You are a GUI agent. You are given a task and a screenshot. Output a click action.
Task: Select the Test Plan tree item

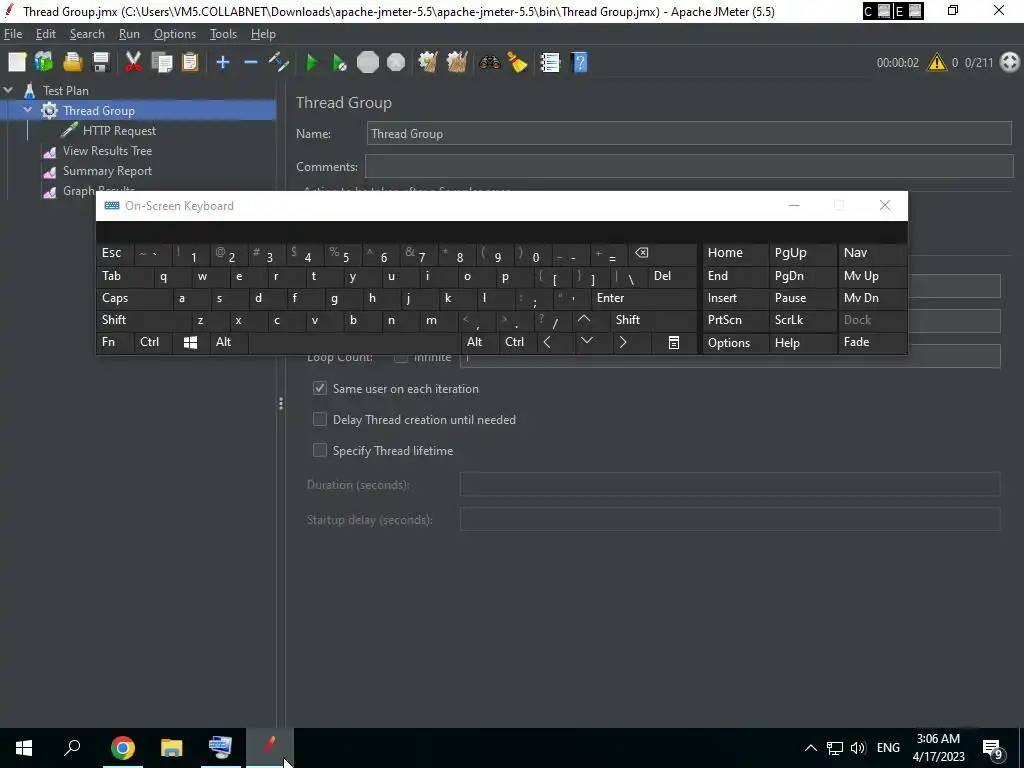pyautogui.click(x=65, y=90)
